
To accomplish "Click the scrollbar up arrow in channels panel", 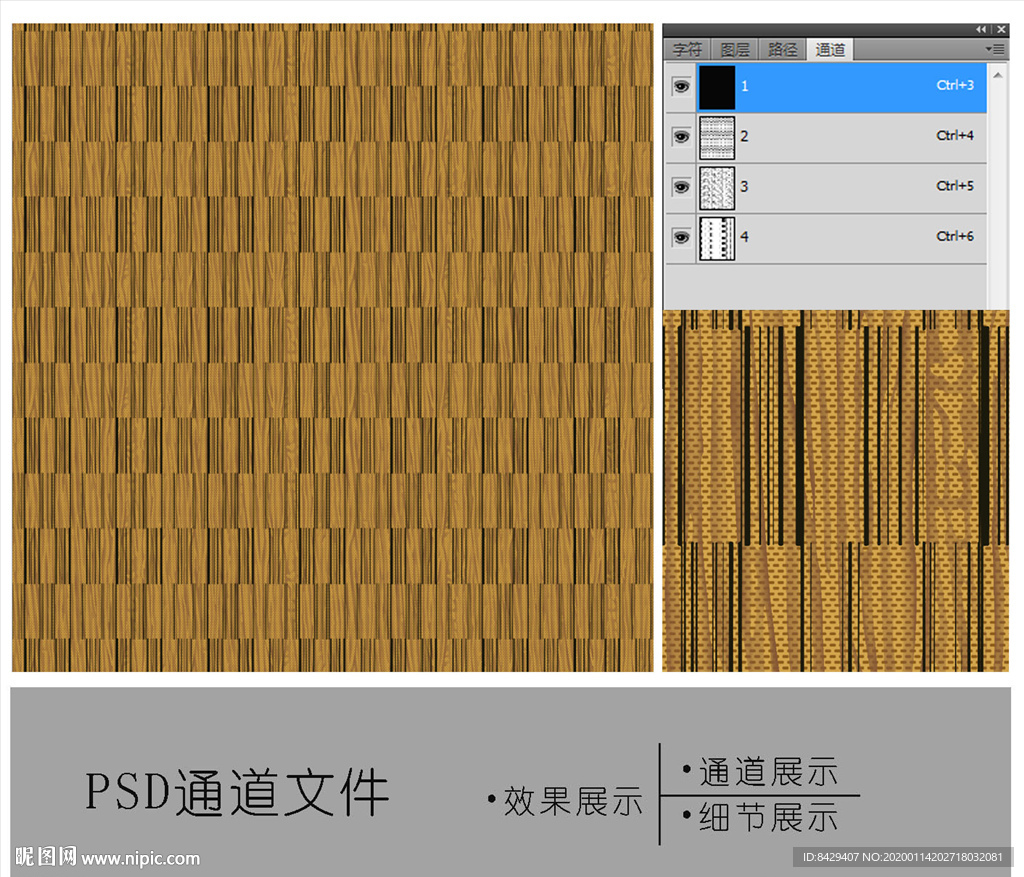I will click(998, 76).
